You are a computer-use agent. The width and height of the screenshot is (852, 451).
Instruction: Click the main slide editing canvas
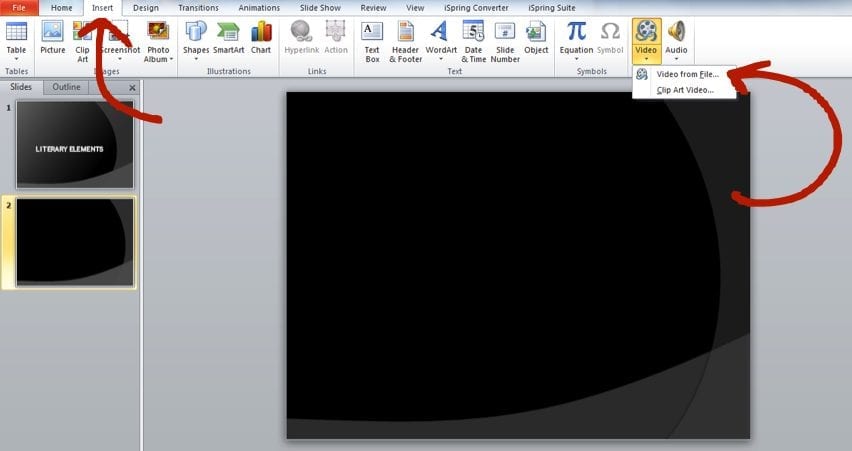(518, 265)
